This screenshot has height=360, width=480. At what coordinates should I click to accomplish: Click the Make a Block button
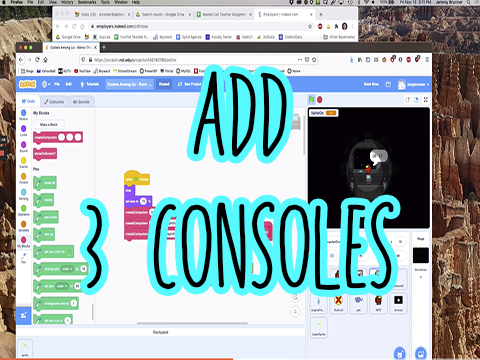49,124
